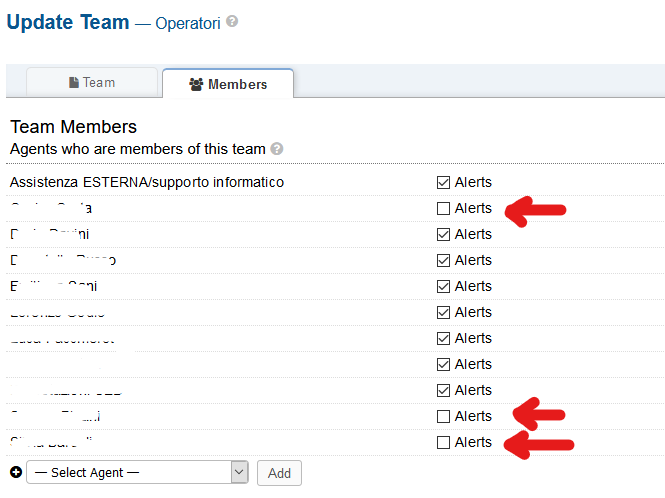
Task: Toggle Alerts checkbox in fourth member row
Action: pyautogui.click(x=443, y=261)
